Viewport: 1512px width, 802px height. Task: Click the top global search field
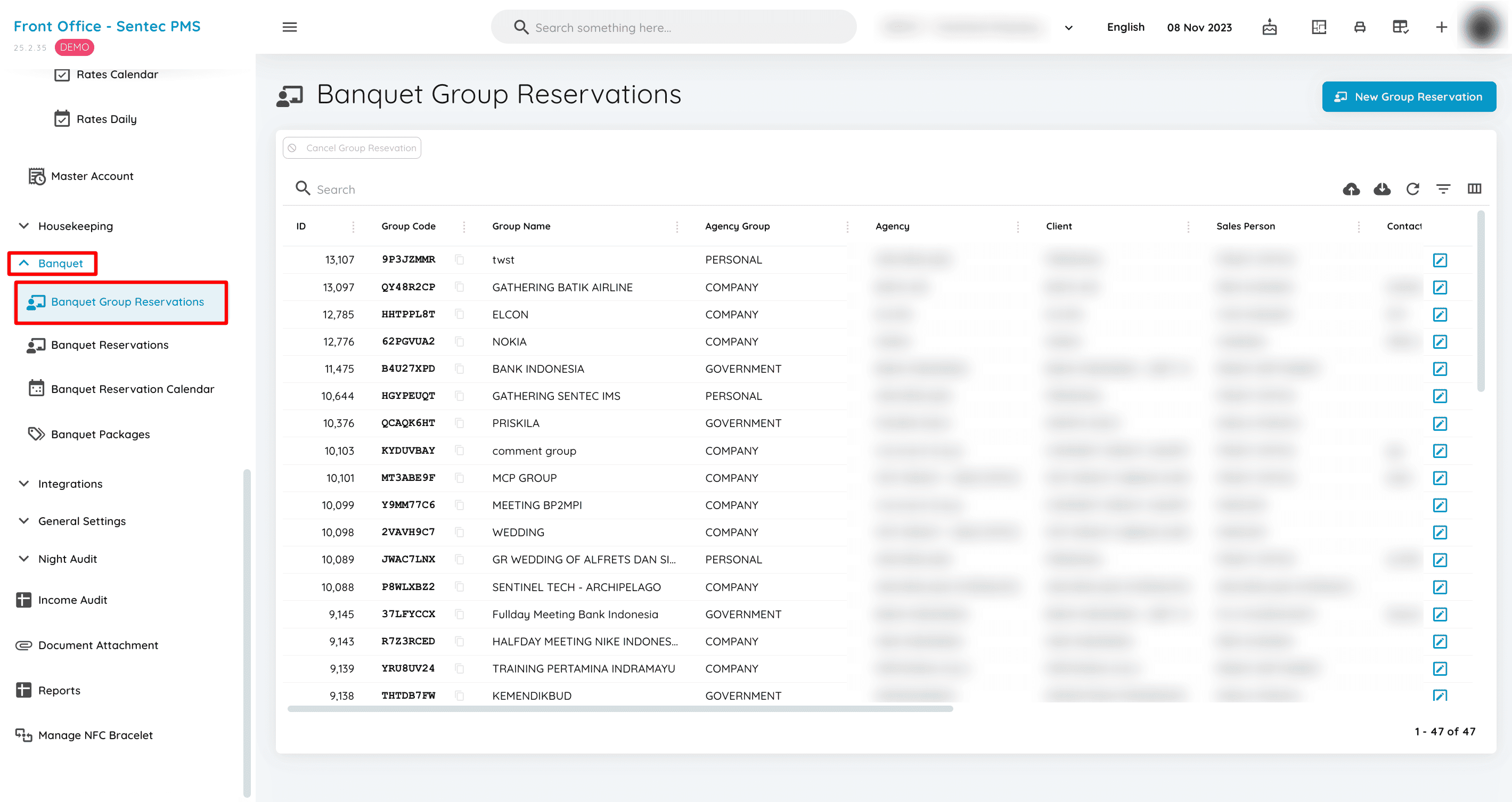(x=674, y=27)
